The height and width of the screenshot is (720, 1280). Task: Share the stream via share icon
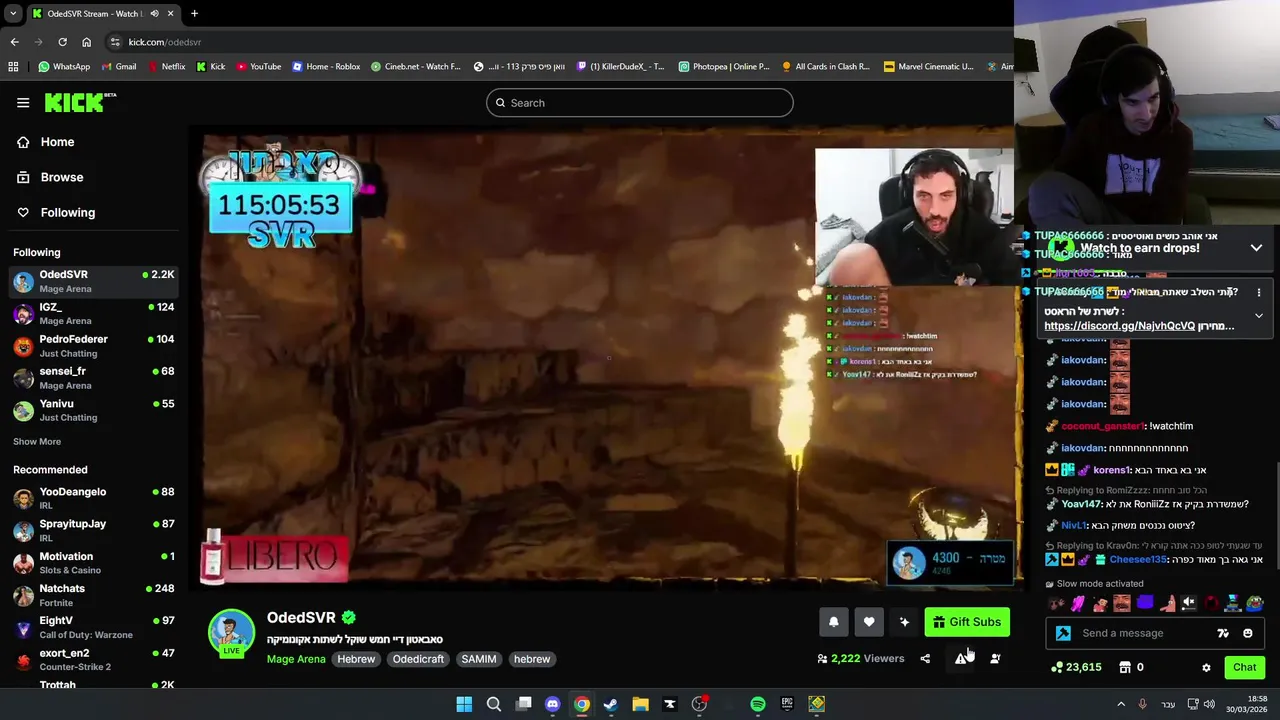point(925,658)
